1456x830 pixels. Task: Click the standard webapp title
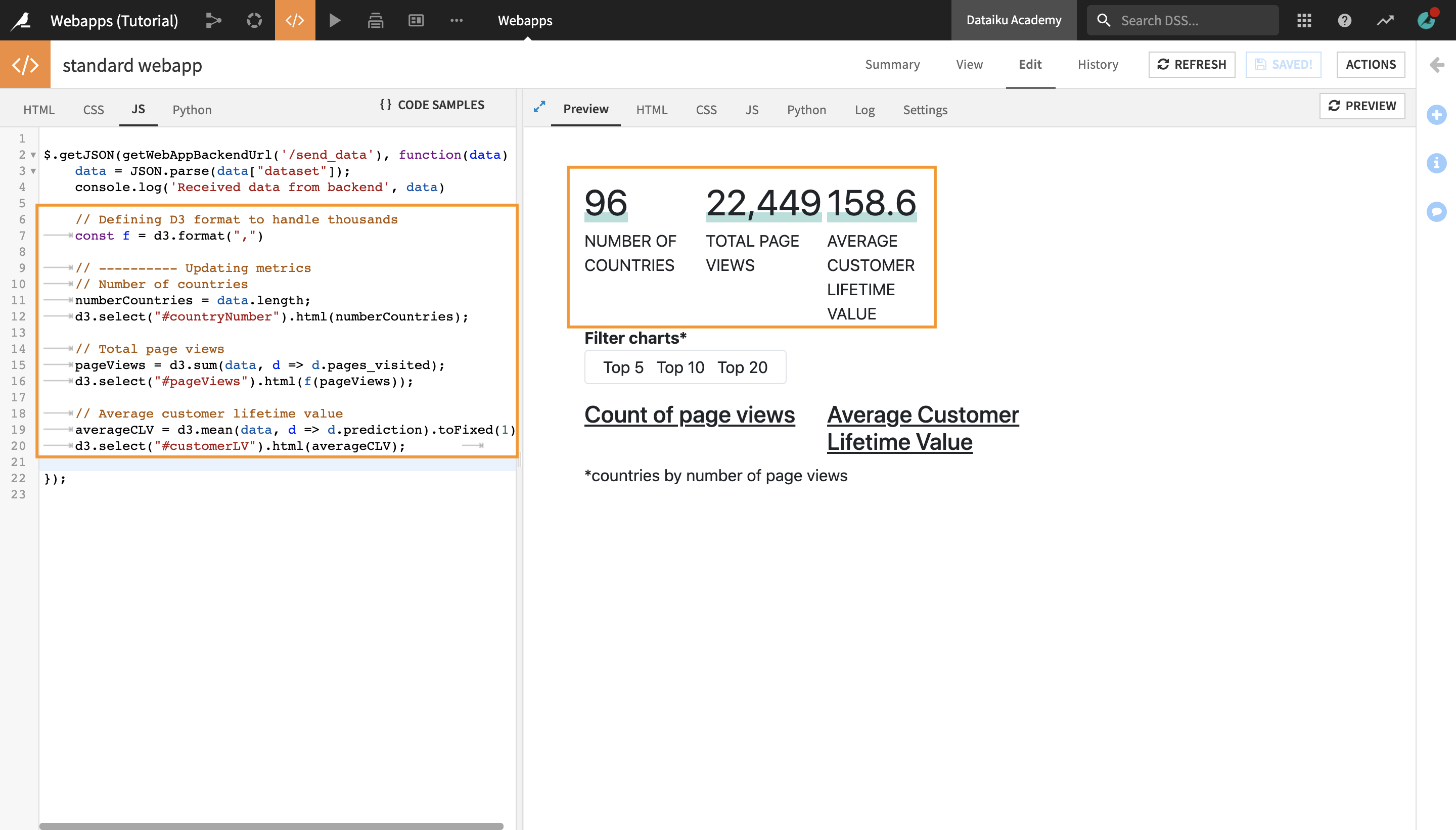tap(132, 65)
